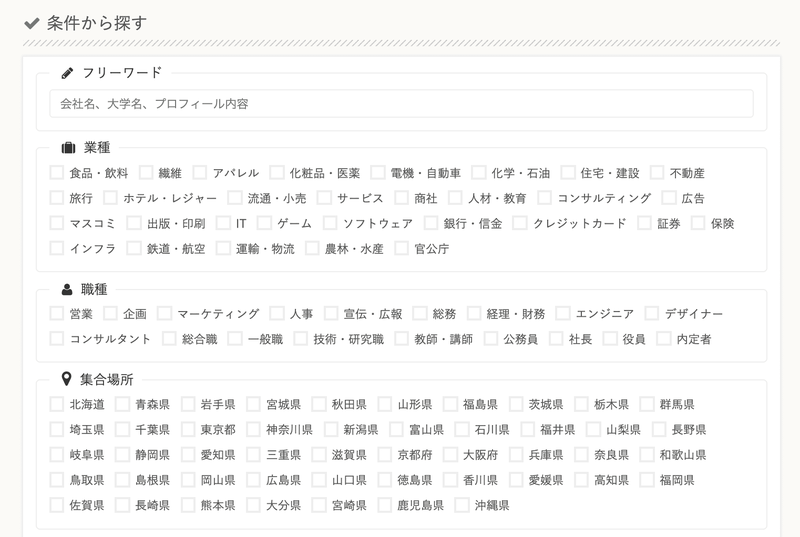Select the 宣伝・広報 checkbox
Screen dimensions: 800x537
click(x=331, y=313)
